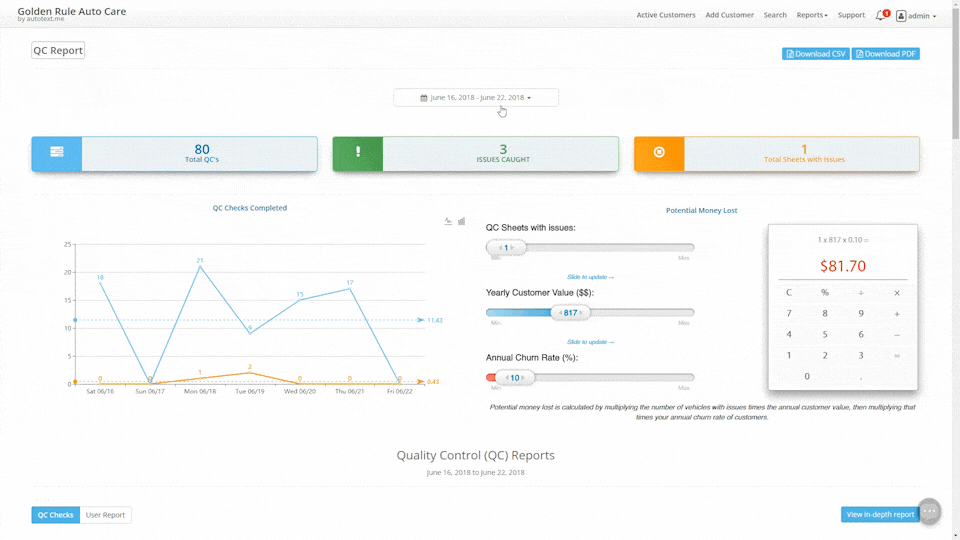
Task: Open the chat bubble widget
Action: point(929,511)
